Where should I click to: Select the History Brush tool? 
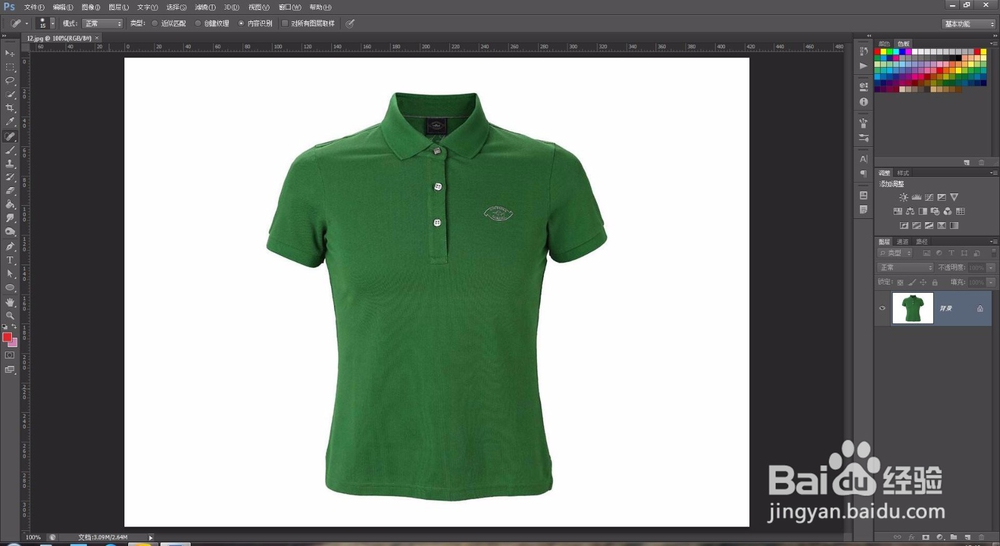click(10, 177)
